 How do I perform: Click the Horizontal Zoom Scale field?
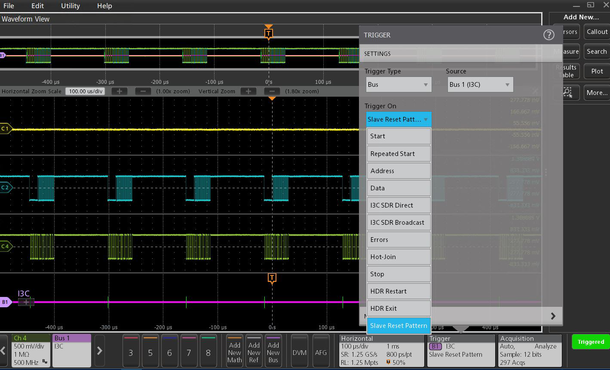(x=85, y=91)
